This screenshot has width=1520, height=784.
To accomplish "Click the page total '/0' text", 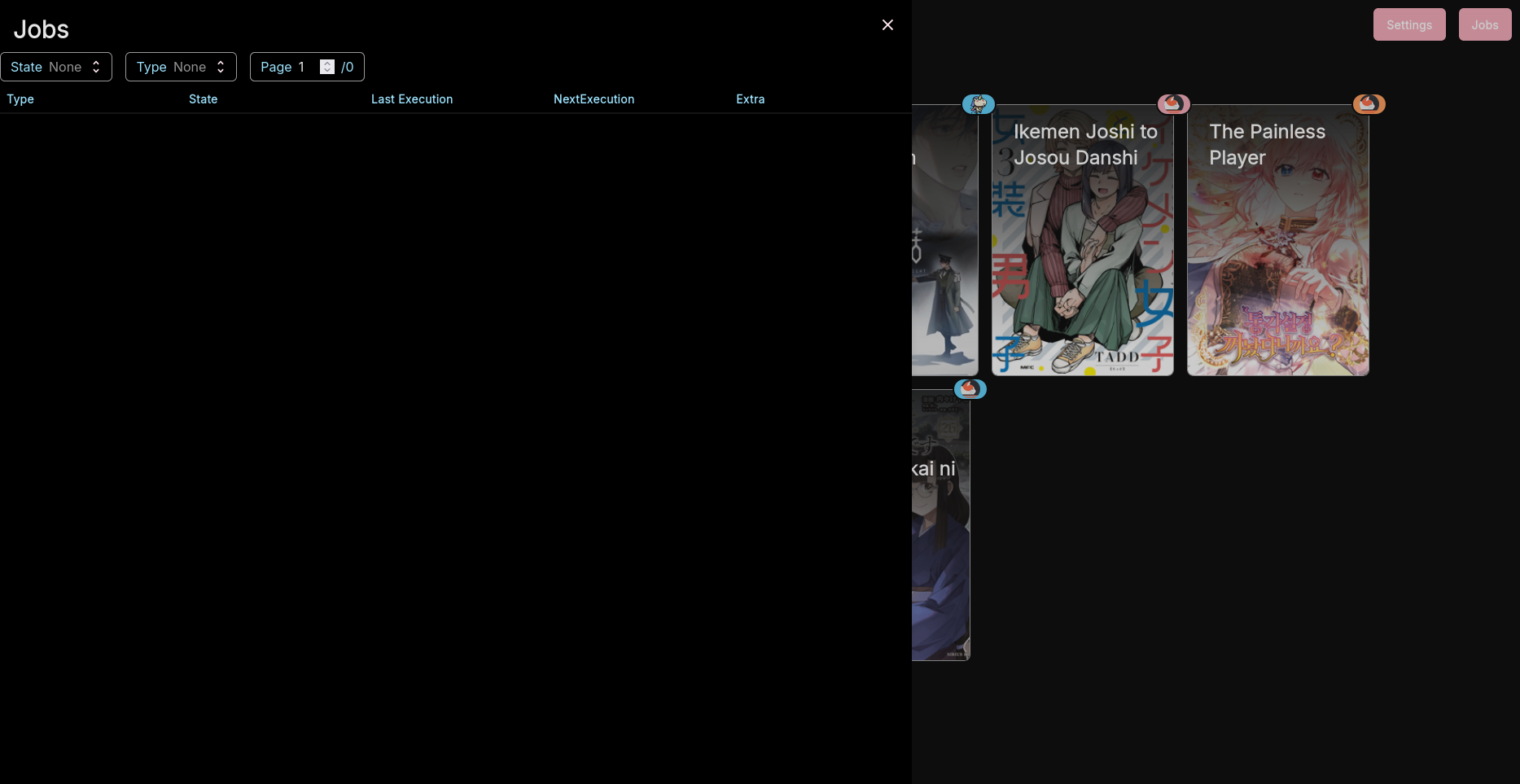I will pyautogui.click(x=348, y=67).
